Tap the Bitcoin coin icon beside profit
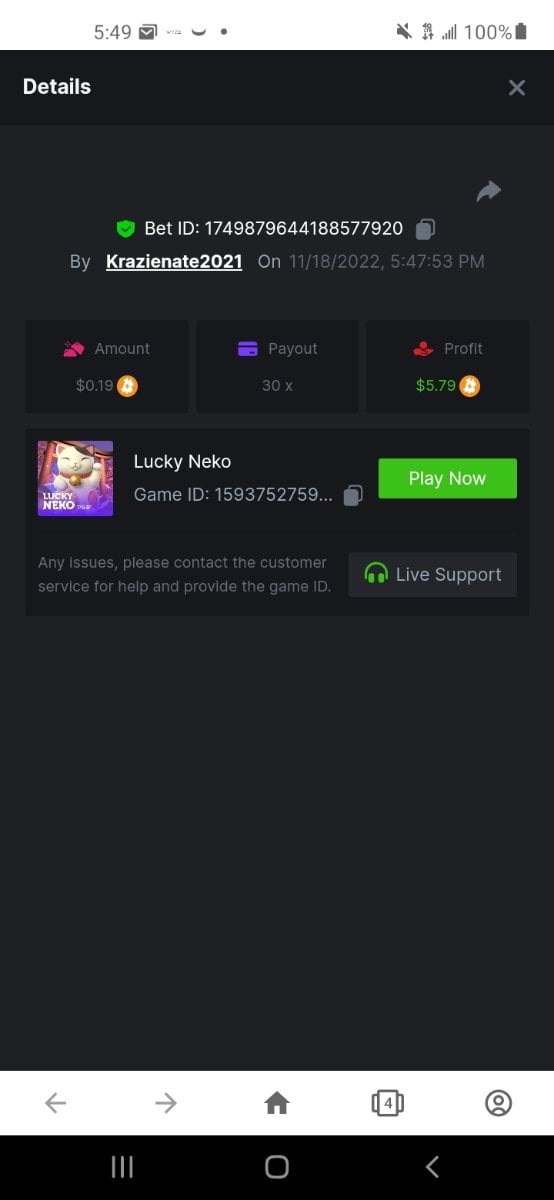 coord(470,385)
